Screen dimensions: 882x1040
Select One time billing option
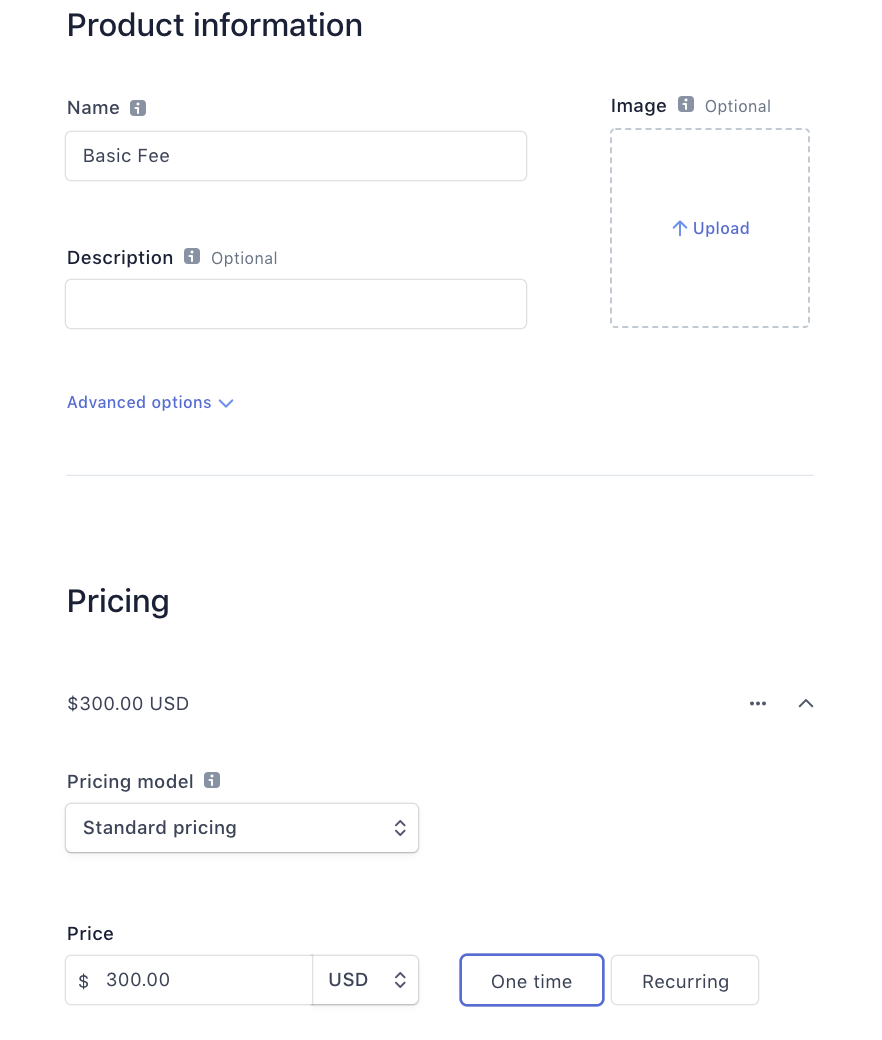(531, 980)
